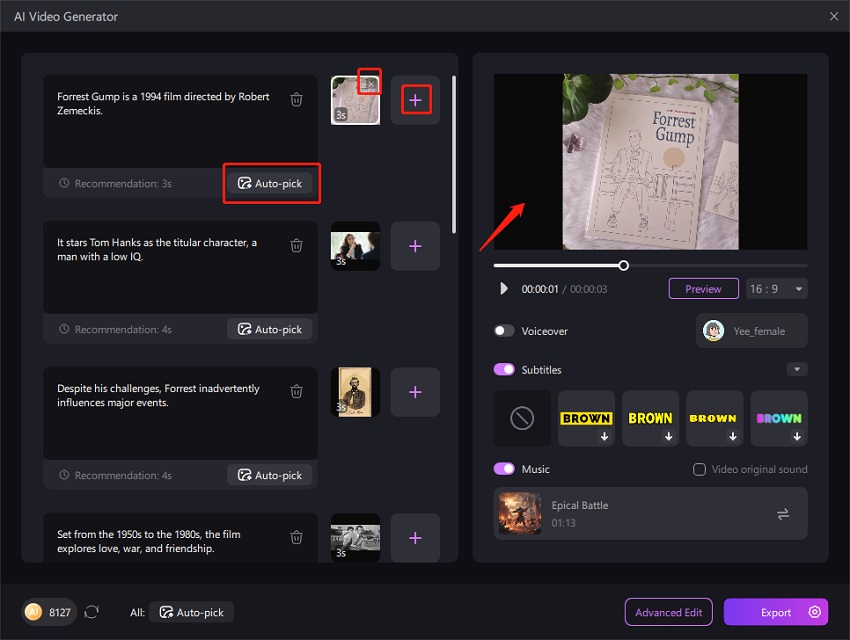Expand the Subtitles options dropdown
Viewport: 850px width, 640px height.
click(x=797, y=370)
